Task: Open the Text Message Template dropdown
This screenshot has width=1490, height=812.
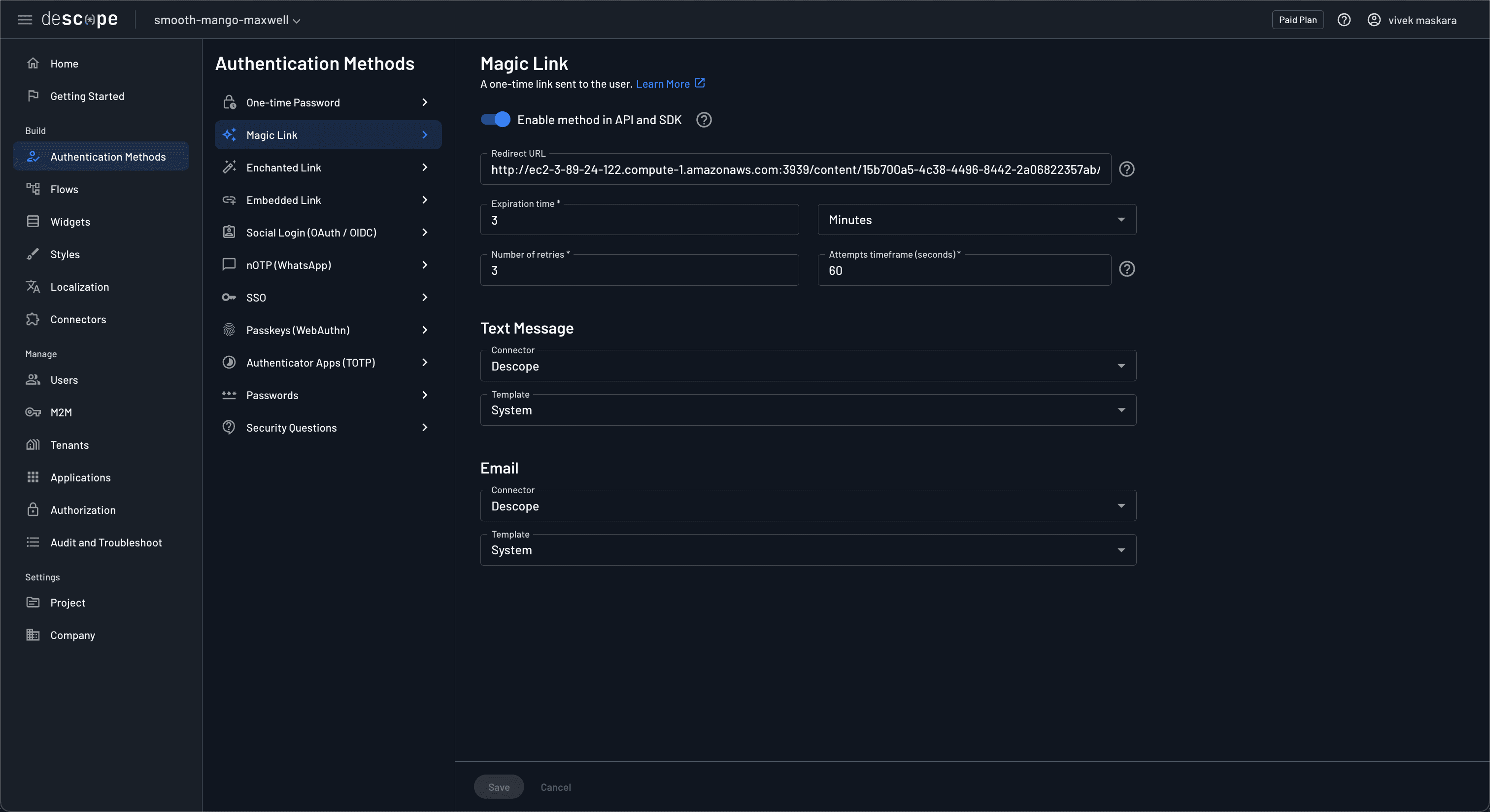Action: coord(808,410)
